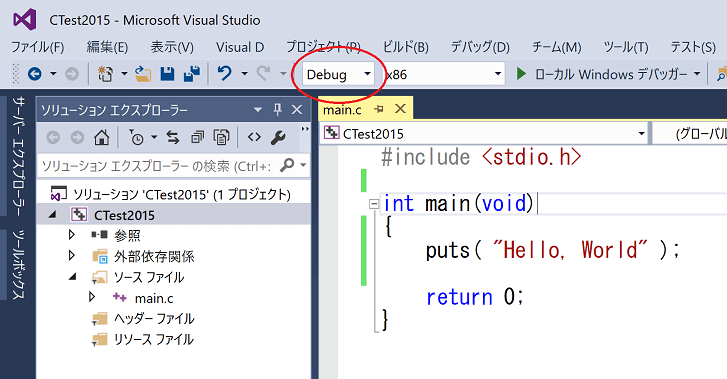Click the New Project toolbar icon

(x=105, y=74)
